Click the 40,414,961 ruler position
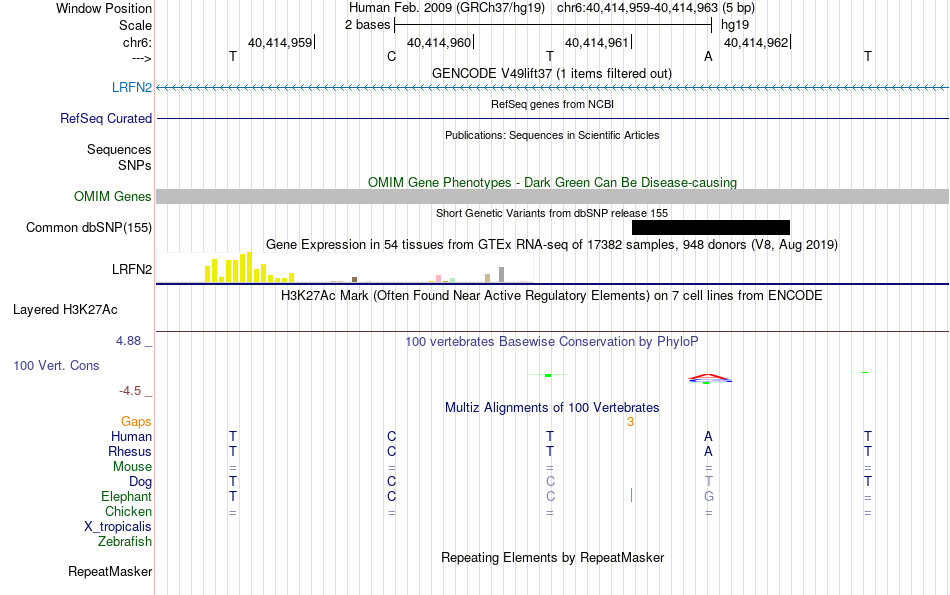The height and width of the screenshot is (595, 950). [597, 42]
